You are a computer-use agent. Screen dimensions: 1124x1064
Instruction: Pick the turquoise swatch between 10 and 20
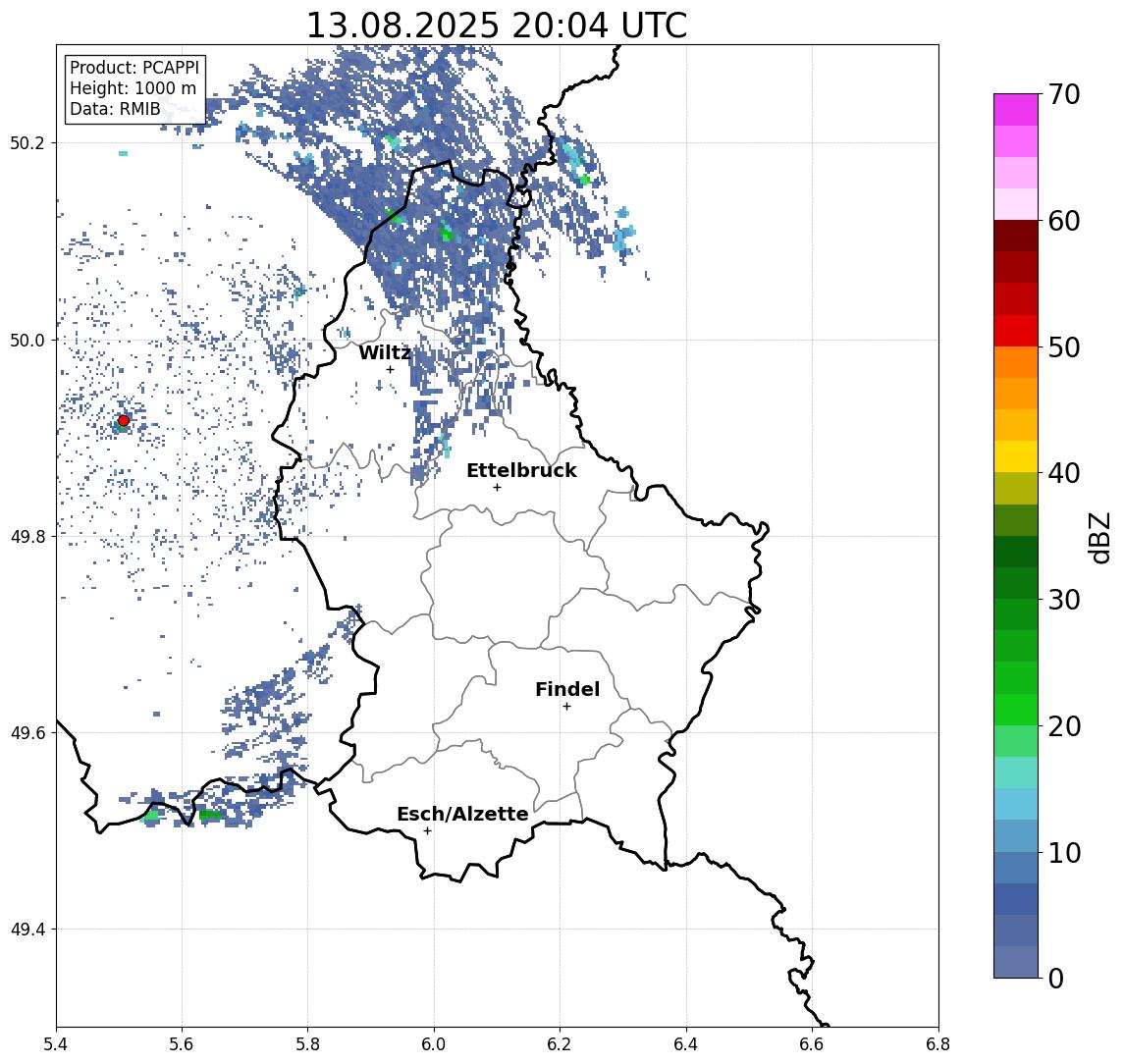(x=1016, y=772)
